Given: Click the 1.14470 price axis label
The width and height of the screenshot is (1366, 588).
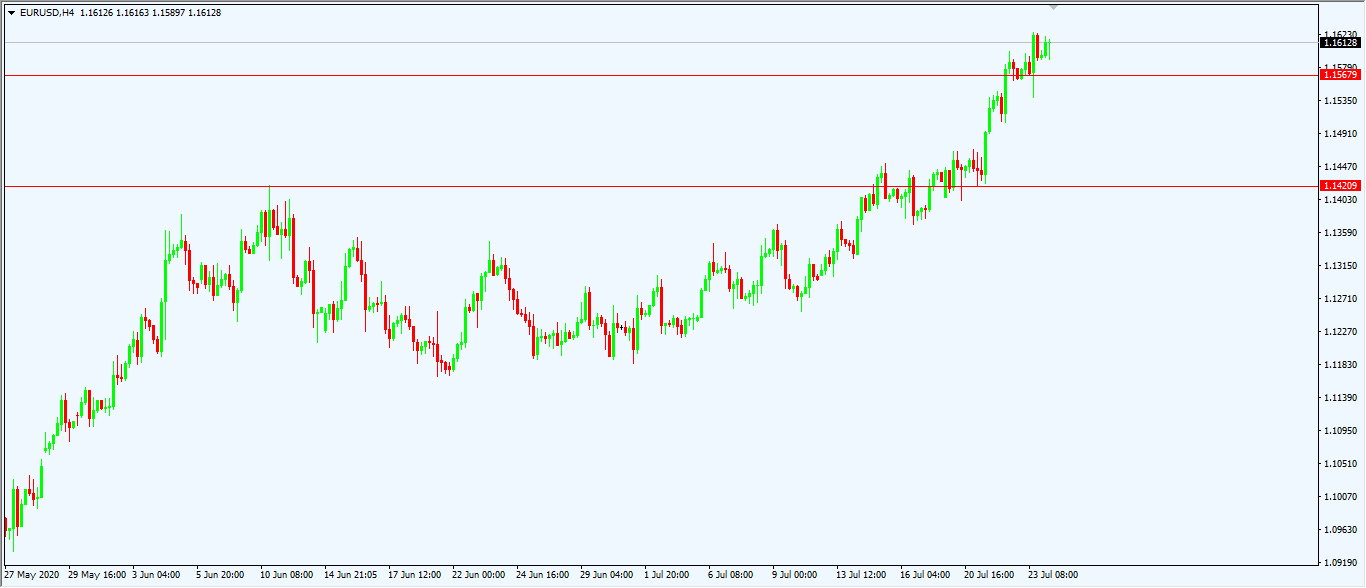Looking at the screenshot, I should coord(1341,167).
